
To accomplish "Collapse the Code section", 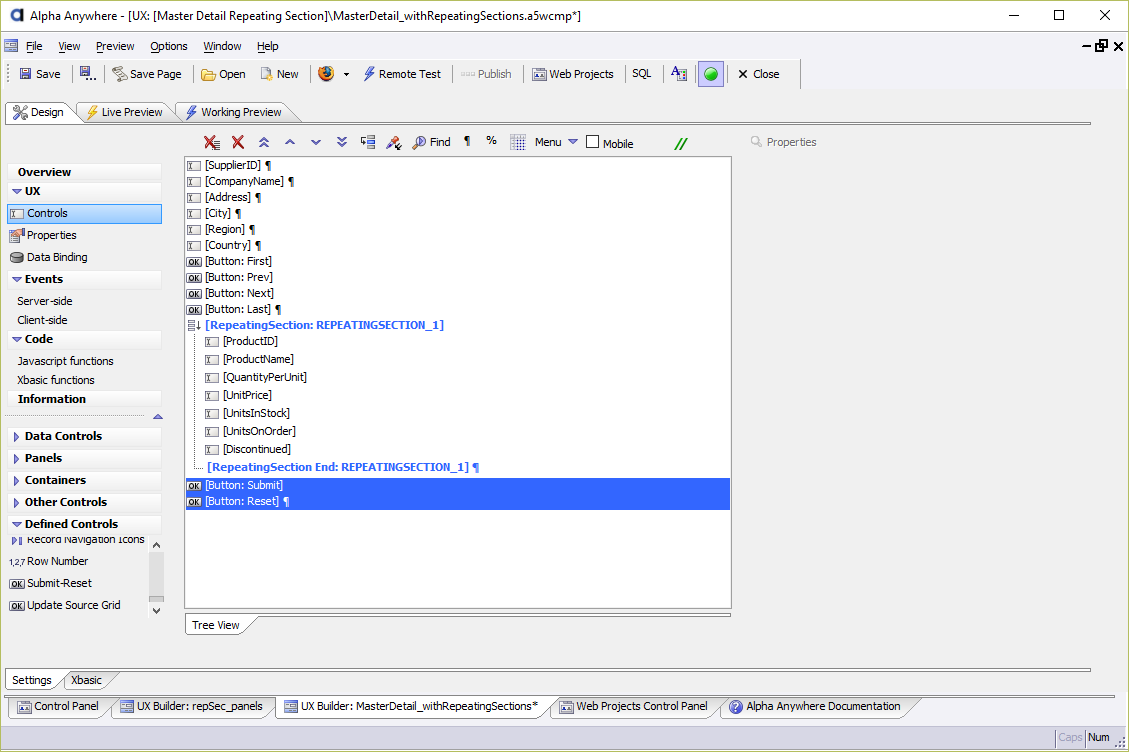I will pos(17,339).
